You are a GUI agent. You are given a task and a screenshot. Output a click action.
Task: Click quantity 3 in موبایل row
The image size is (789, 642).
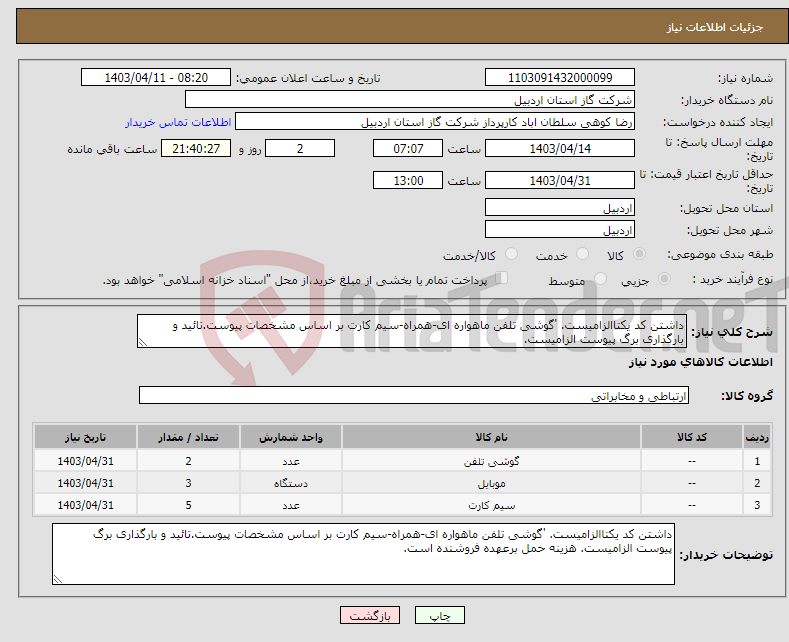coord(188,483)
